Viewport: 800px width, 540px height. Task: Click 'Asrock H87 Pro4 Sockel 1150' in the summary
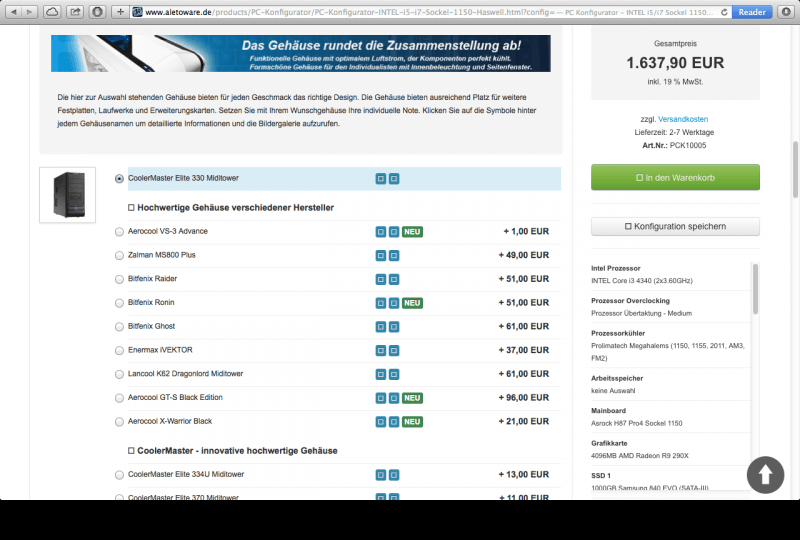click(636, 423)
